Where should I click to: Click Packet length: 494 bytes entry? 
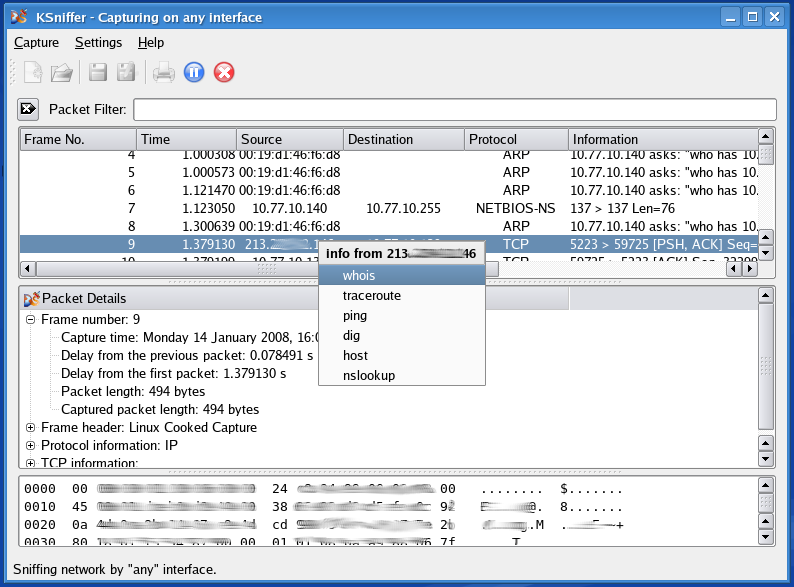tap(133, 392)
